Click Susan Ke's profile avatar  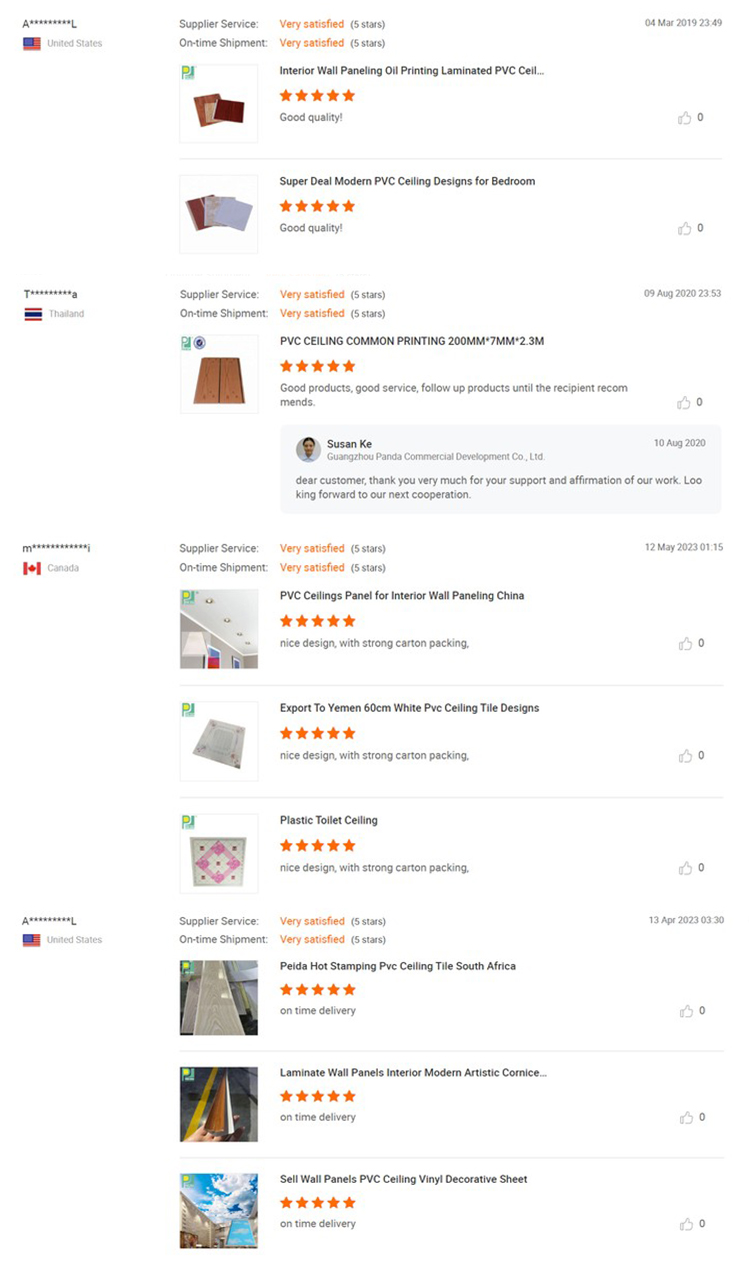pyautogui.click(x=308, y=448)
